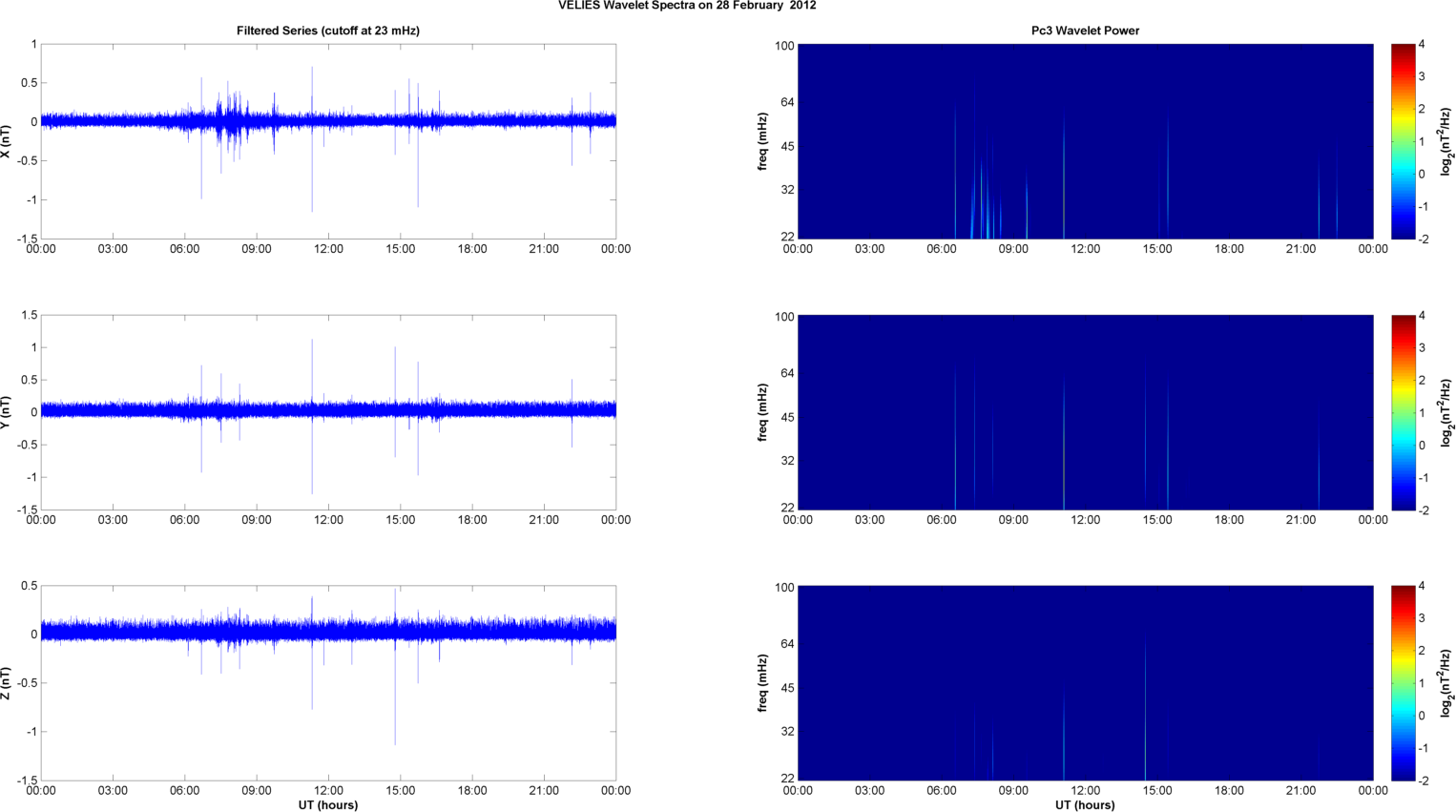The width and height of the screenshot is (1456, 812).
Task: Click the 15:00 tick below the X wavelet panel
Action: 1157,249
